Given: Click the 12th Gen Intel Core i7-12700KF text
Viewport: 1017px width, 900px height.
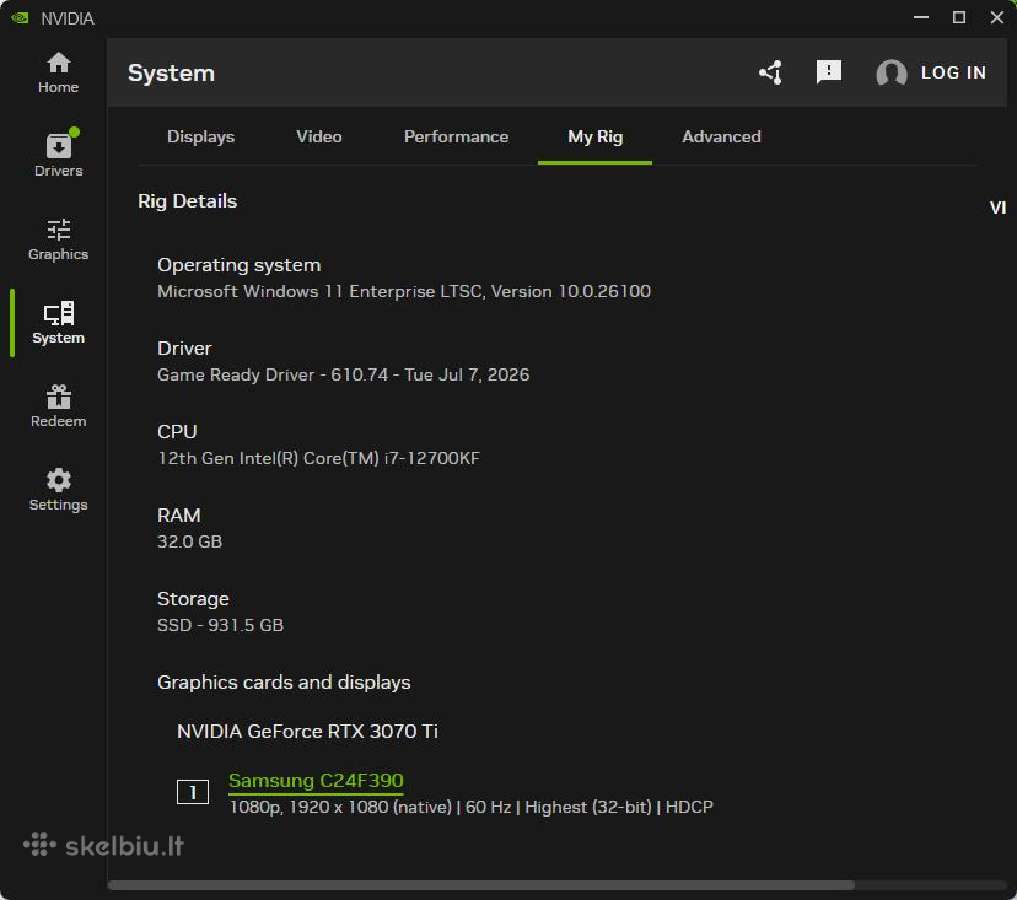Looking at the screenshot, I should tap(318, 458).
